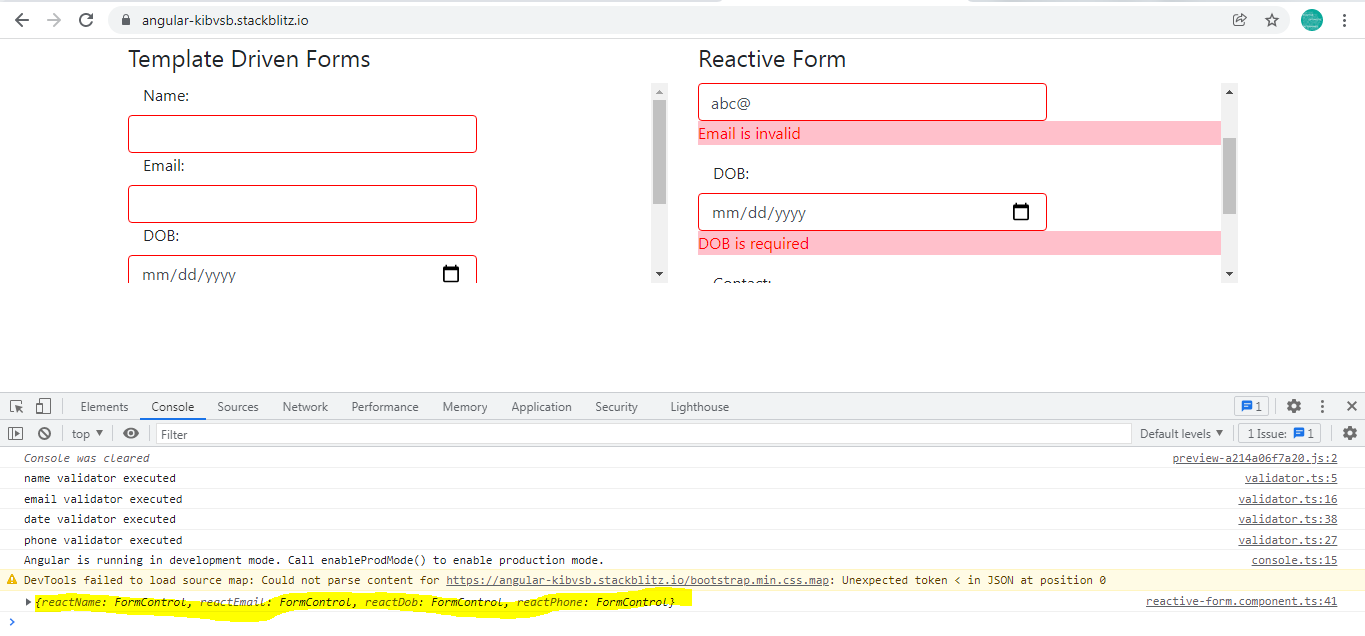The width and height of the screenshot is (1365, 636).
Task: Switch to the Network tab
Action: 304,406
